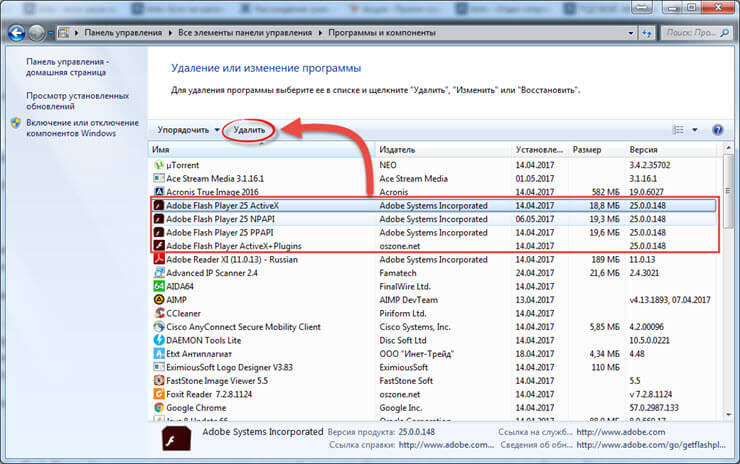Click the Back navigation arrow button
Image resolution: width=740 pixels, height=464 pixels.
tap(17, 33)
